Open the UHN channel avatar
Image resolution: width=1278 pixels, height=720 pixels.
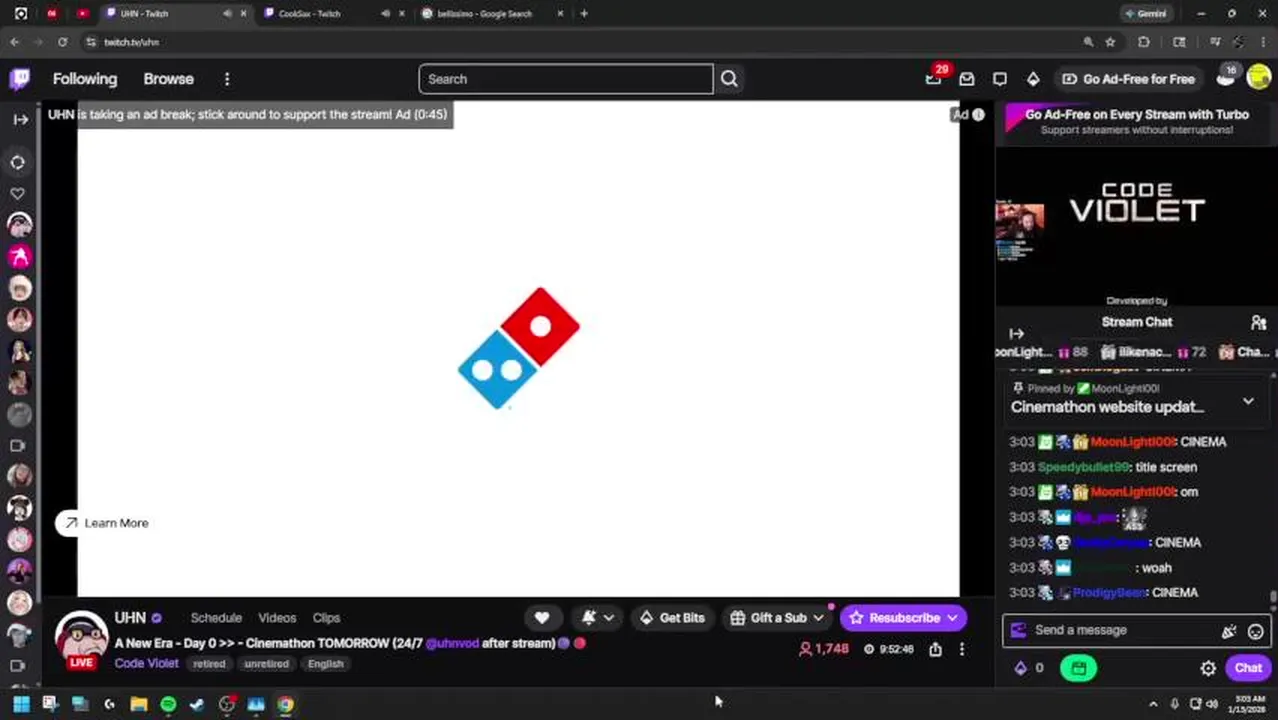[81, 639]
